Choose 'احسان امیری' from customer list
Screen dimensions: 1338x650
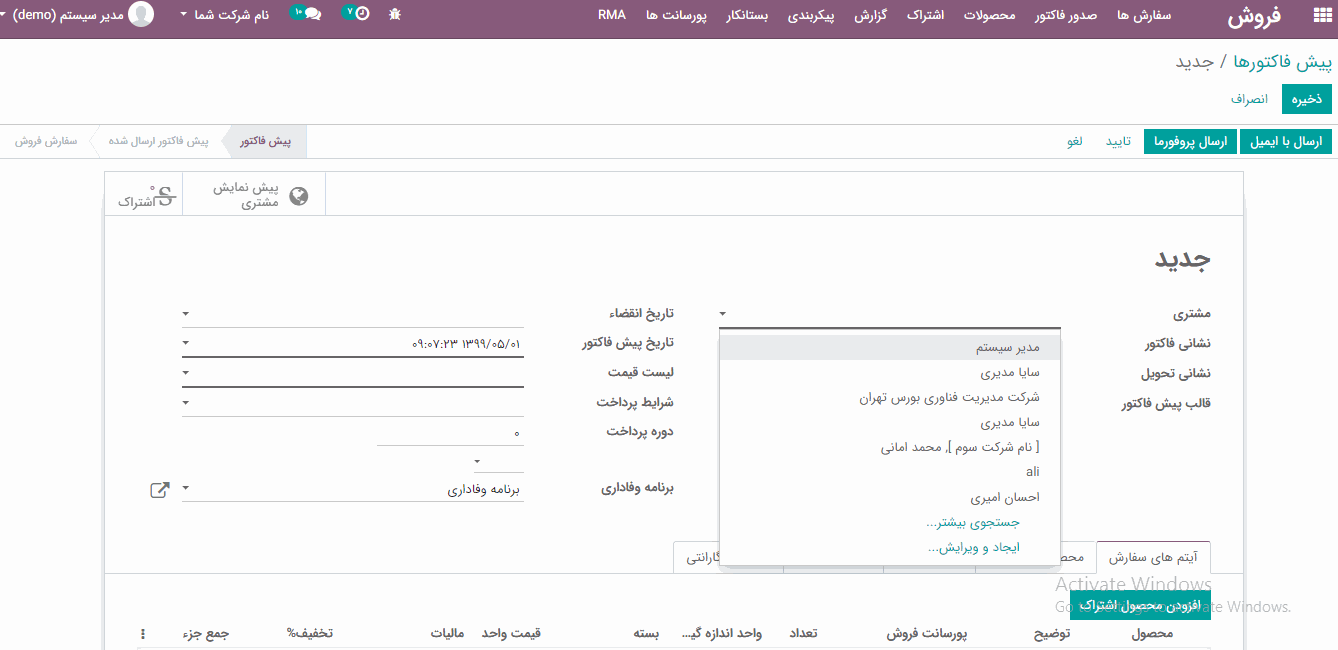click(1004, 497)
